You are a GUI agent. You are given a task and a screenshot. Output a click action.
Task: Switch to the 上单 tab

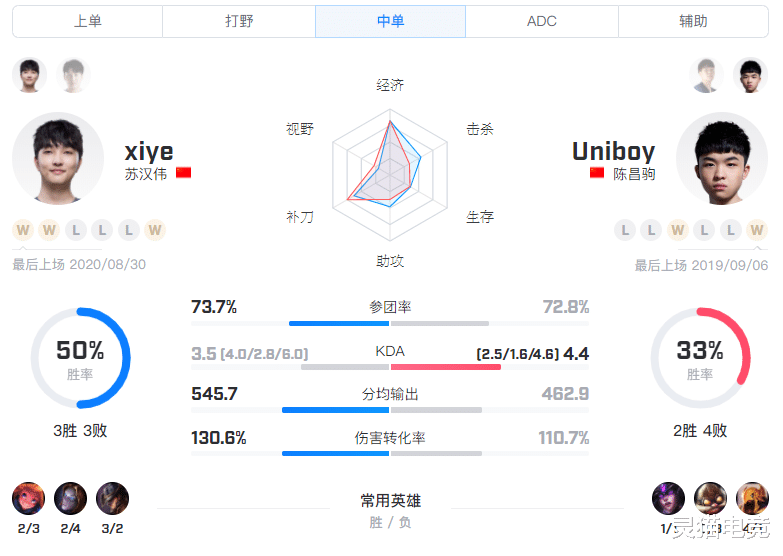[87, 21]
